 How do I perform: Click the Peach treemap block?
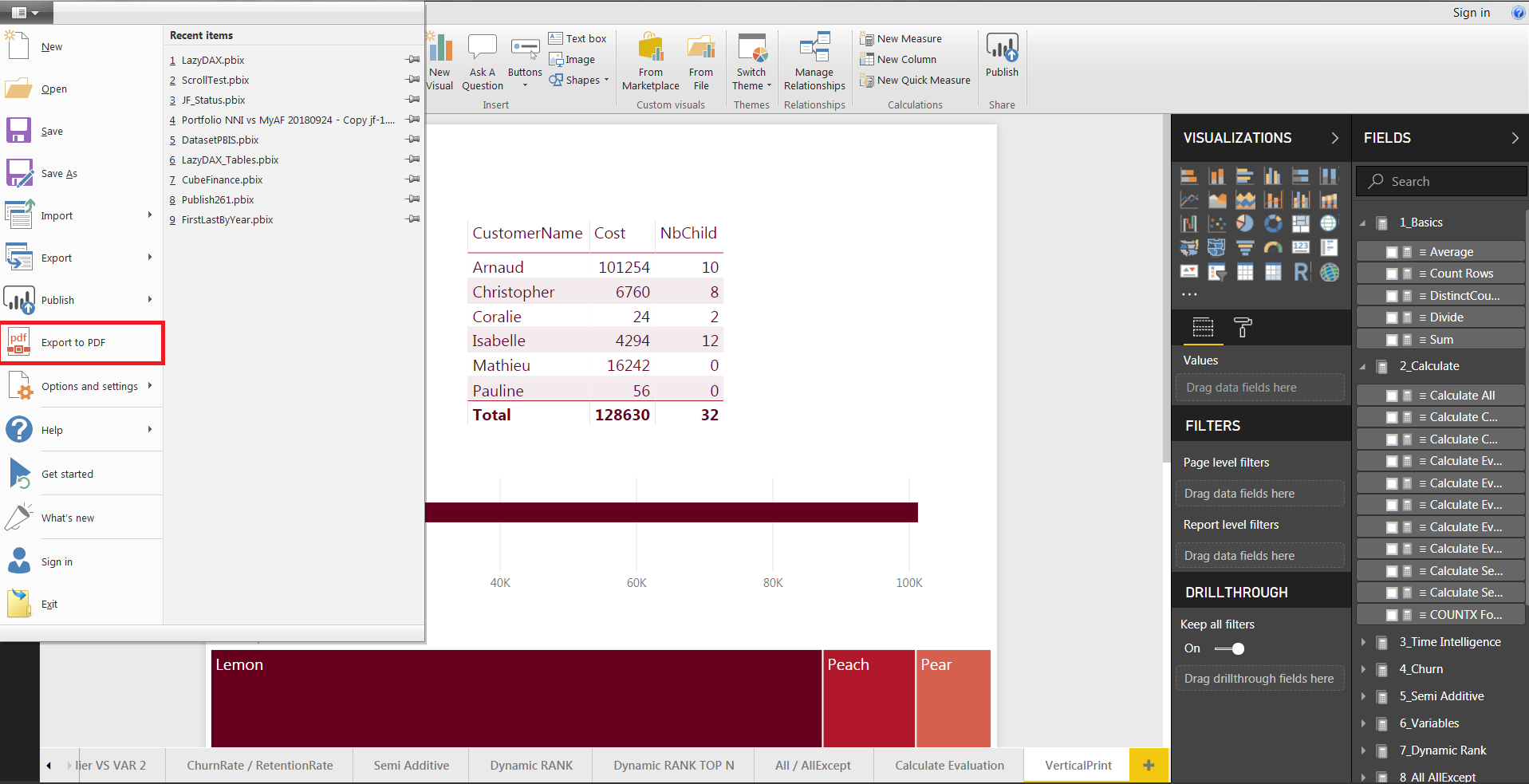(x=869, y=699)
